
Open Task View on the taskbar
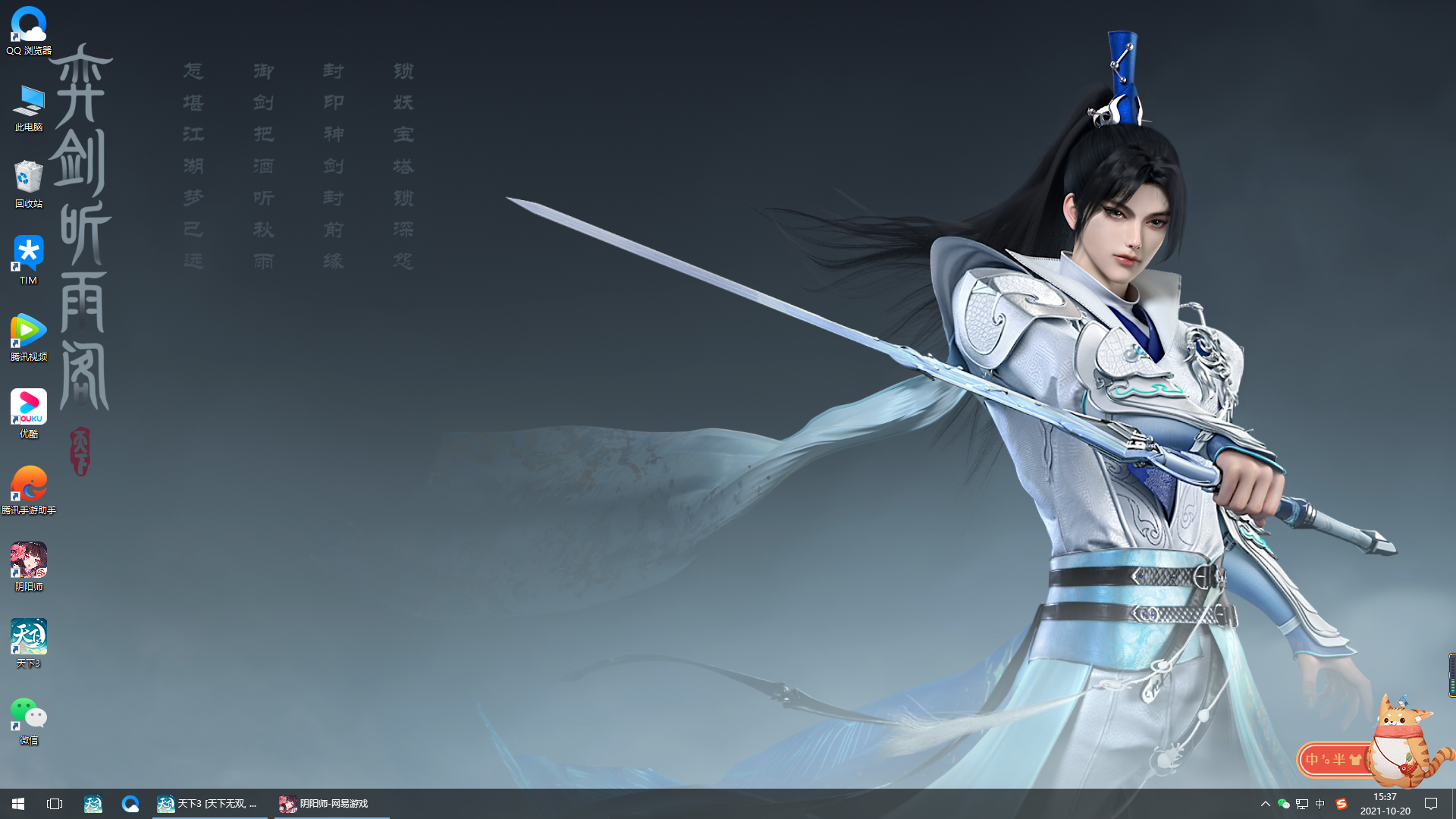(x=55, y=804)
